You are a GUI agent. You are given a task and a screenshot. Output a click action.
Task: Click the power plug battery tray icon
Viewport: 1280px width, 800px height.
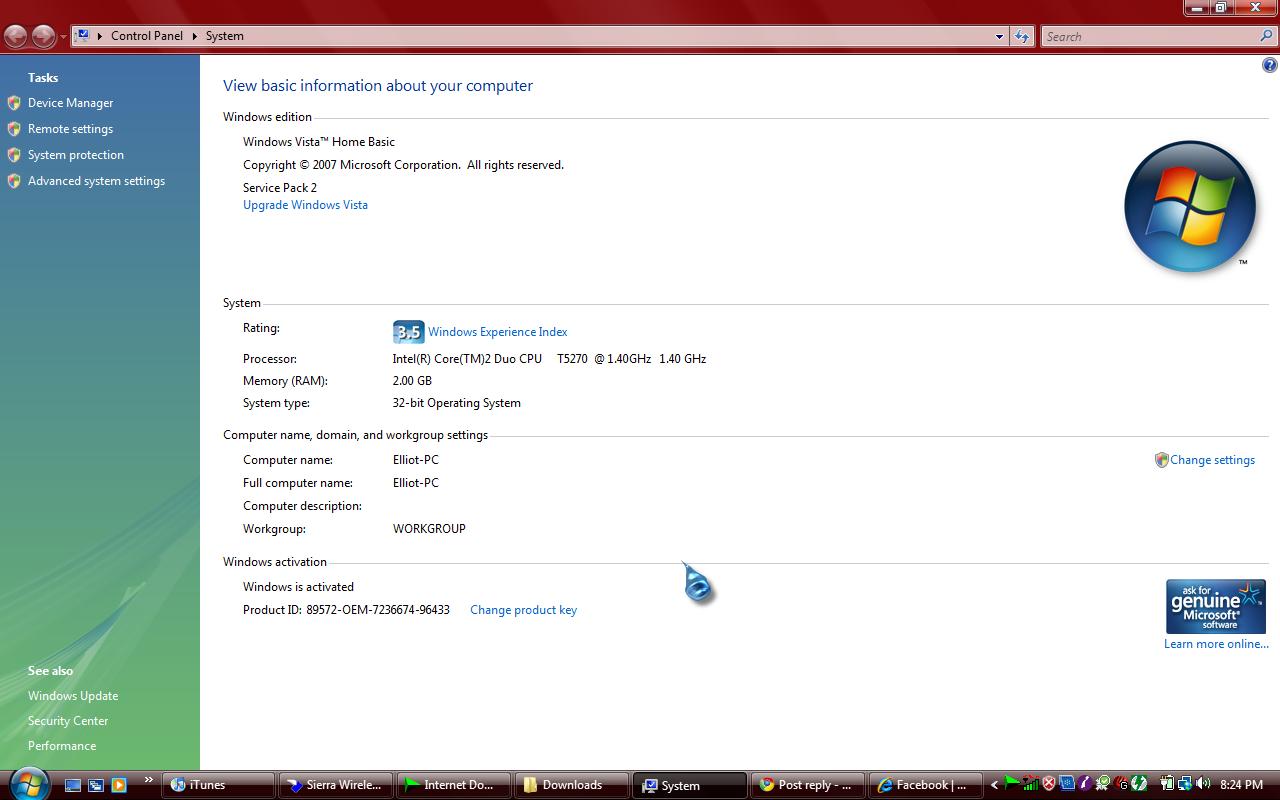1167,783
